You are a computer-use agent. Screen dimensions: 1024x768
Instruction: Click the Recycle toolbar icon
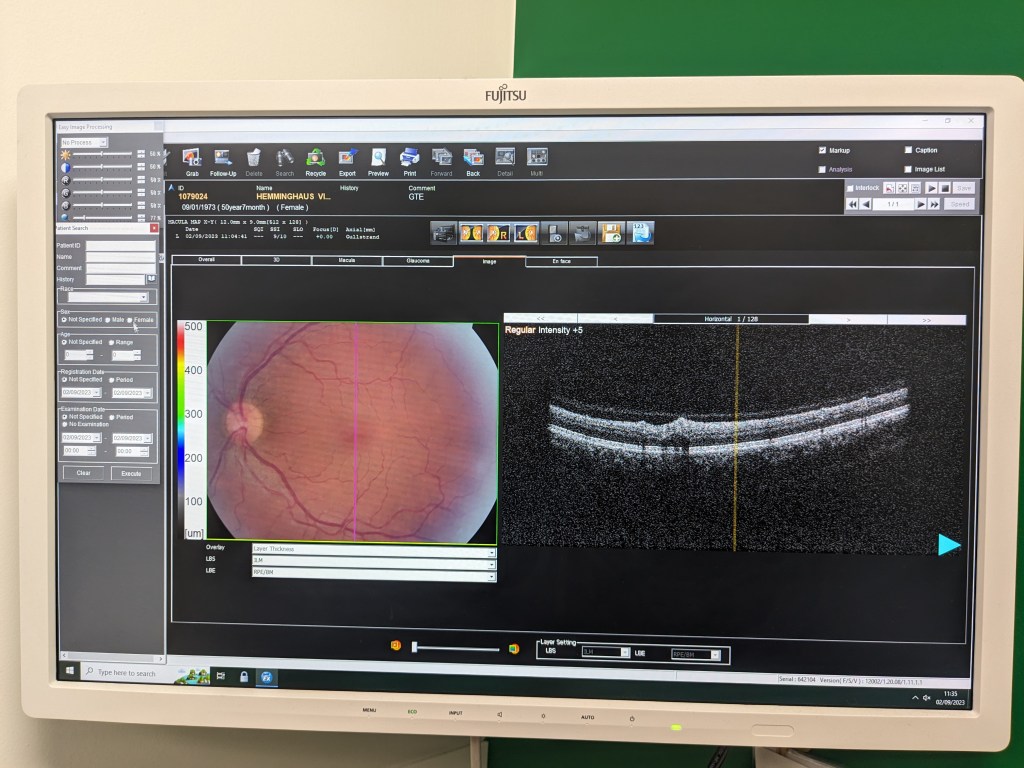coord(316,158)
